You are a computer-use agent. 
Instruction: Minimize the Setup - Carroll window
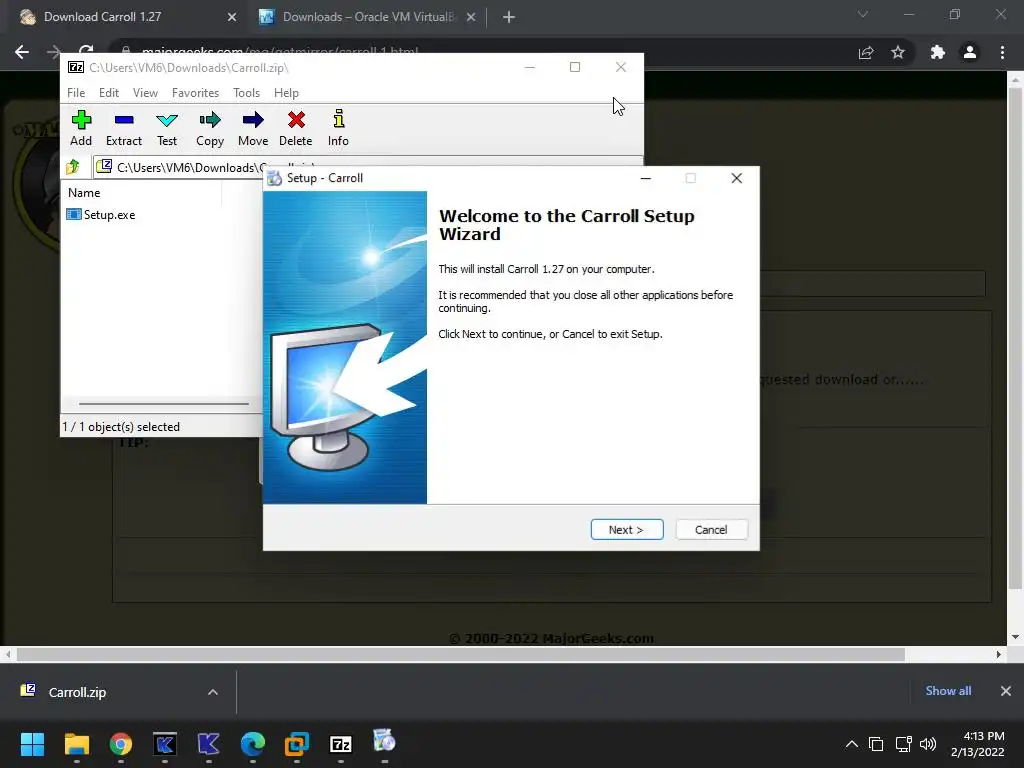point(646,178)
